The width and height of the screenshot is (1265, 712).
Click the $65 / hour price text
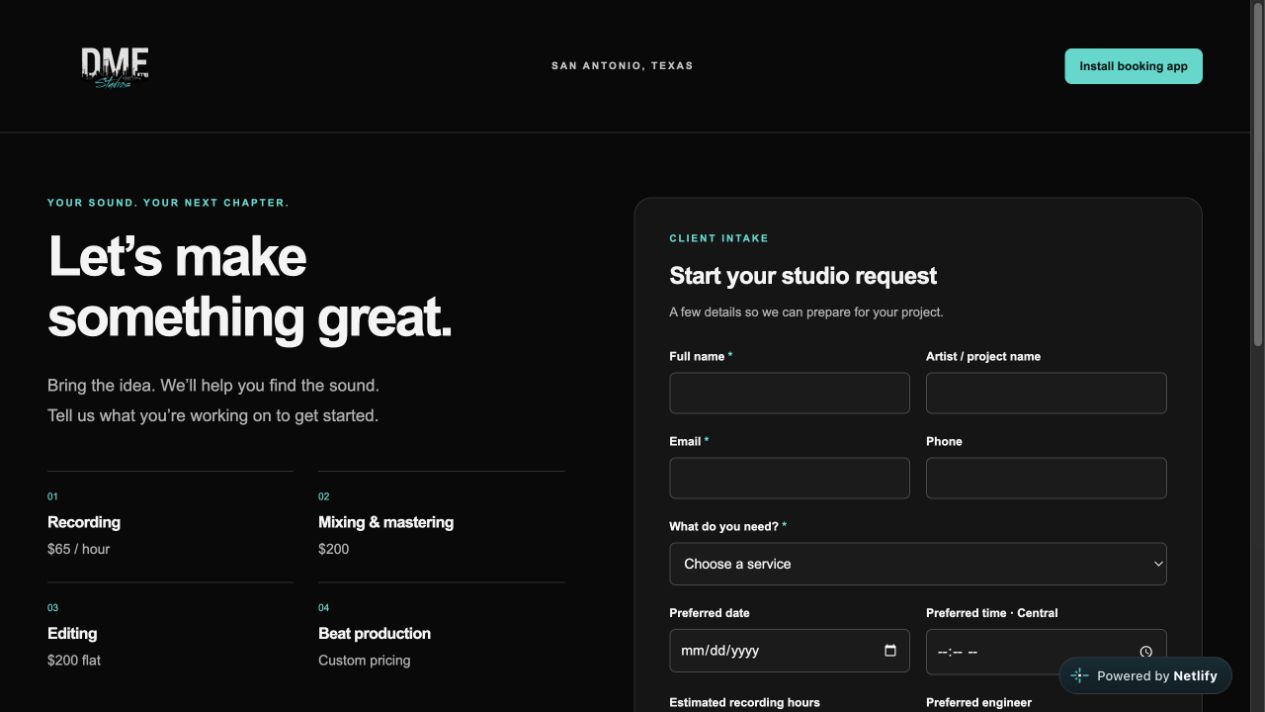(x=79, y=549)
